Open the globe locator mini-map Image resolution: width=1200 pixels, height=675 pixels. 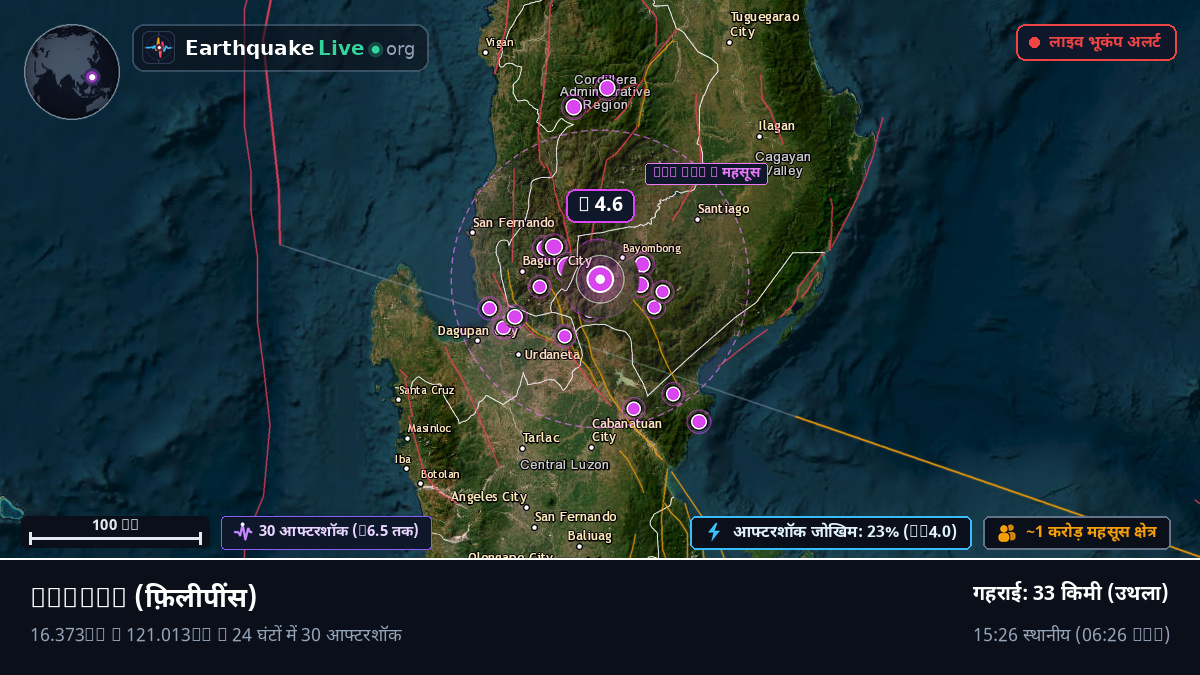coord(72,72)
